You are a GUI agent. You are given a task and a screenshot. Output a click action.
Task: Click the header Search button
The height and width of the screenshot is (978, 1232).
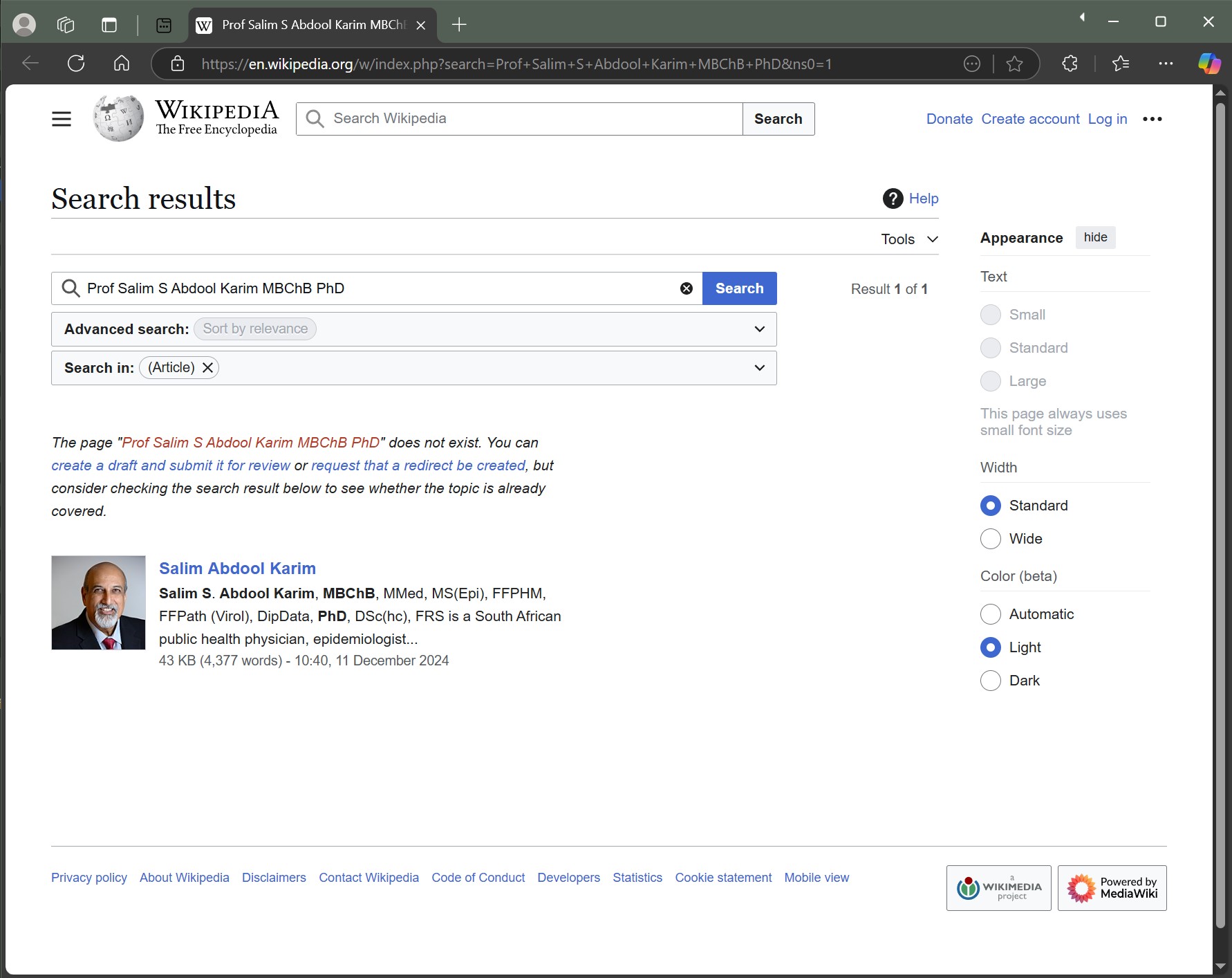[x=778, y=119]
